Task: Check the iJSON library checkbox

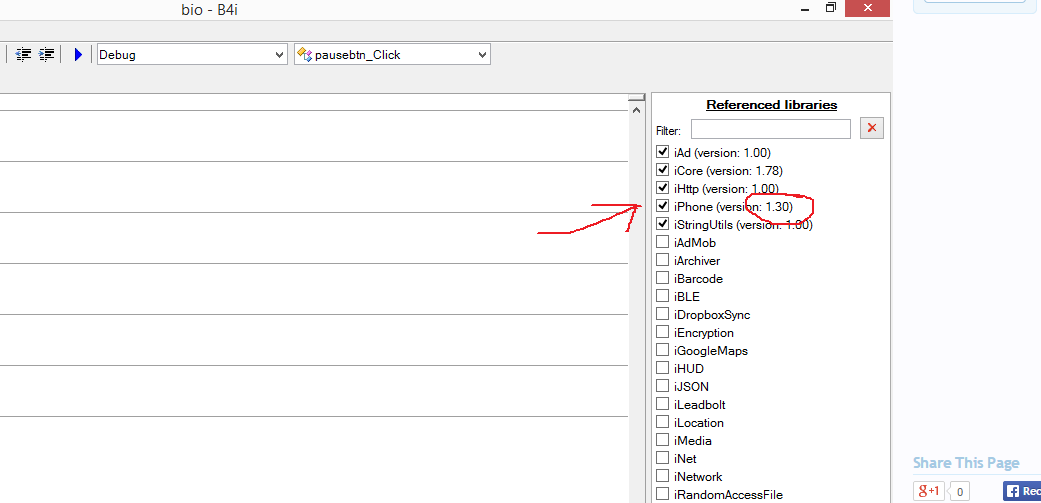Action: tap(662, 386)
